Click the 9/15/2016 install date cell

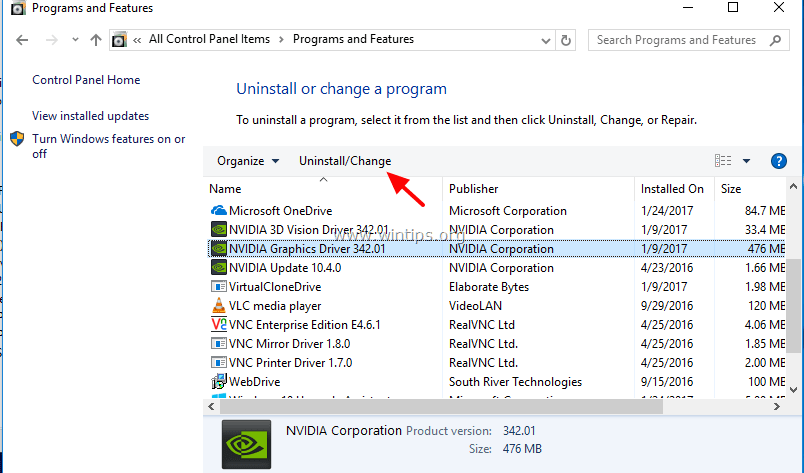(x=667, y=382)
